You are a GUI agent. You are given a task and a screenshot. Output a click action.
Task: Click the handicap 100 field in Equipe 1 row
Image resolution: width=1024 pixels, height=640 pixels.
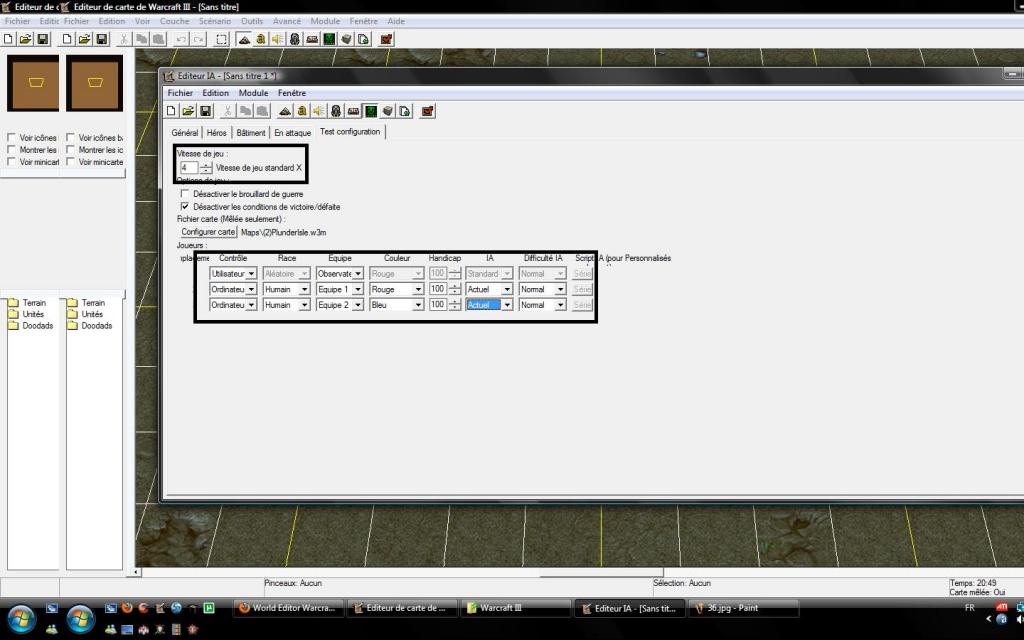(x=438, y=289)
